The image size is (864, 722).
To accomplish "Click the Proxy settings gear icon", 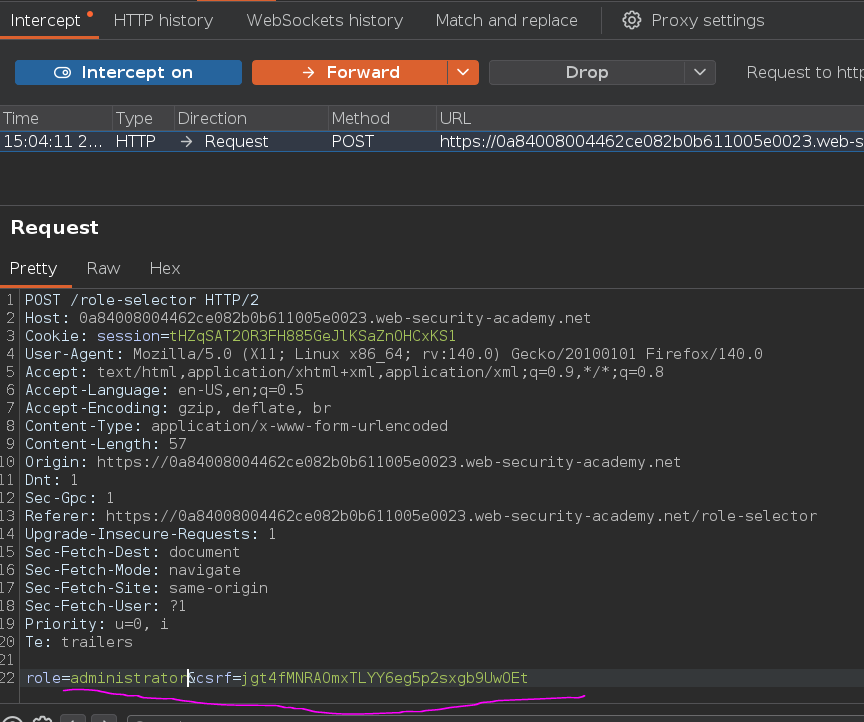I will coord(631,20).
